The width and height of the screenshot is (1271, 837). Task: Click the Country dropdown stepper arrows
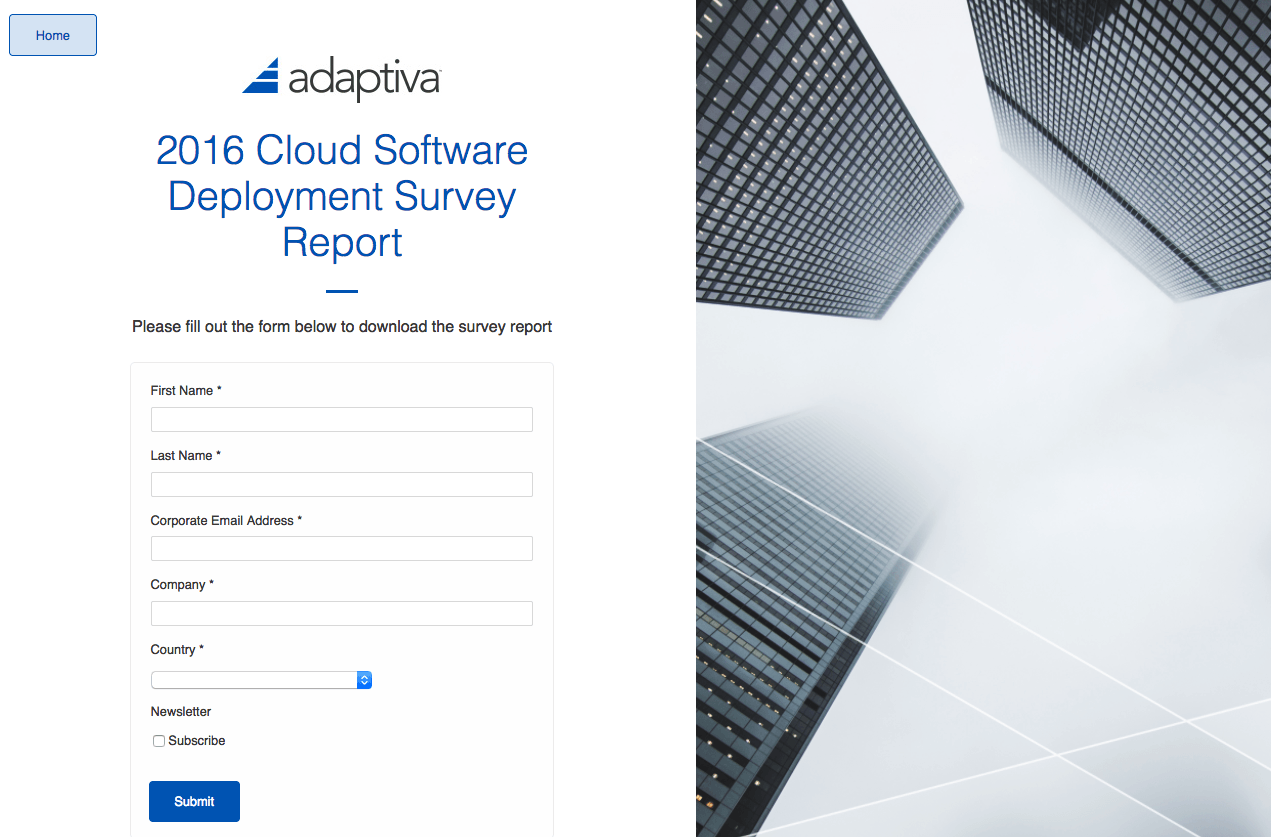click(364, 679)
